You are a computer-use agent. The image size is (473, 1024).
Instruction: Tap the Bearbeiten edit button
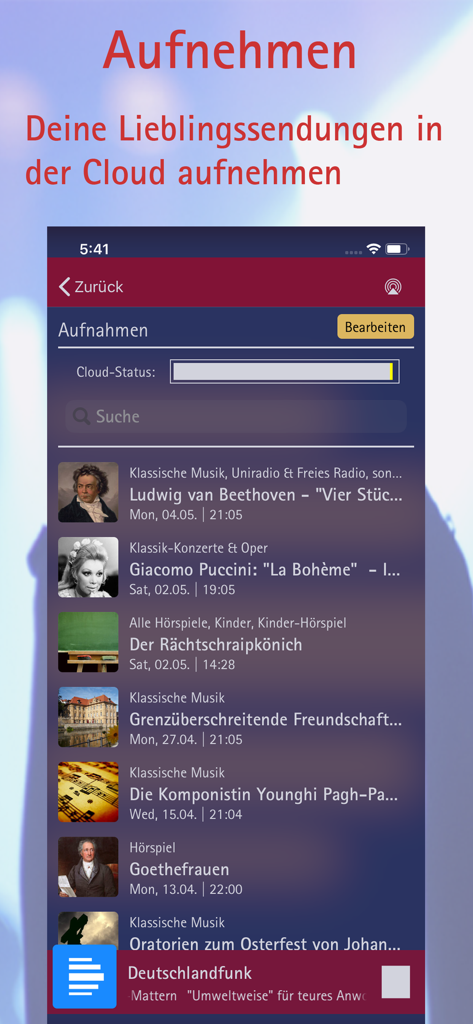click(x=376, y=327)
